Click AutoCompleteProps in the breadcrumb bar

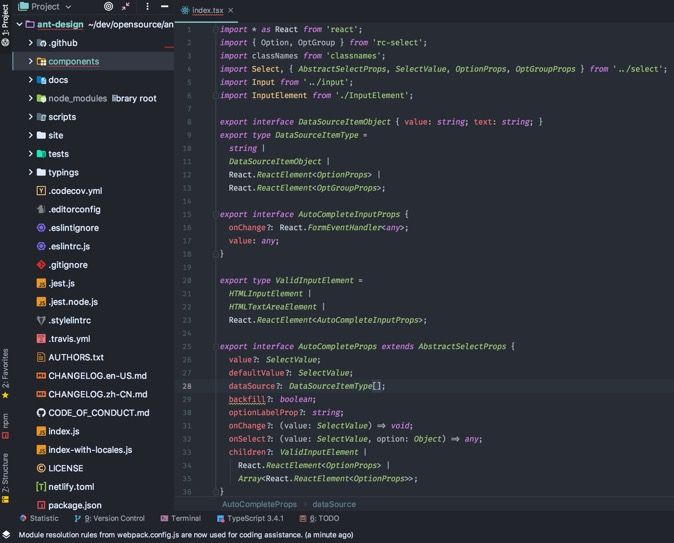[259, 505]
